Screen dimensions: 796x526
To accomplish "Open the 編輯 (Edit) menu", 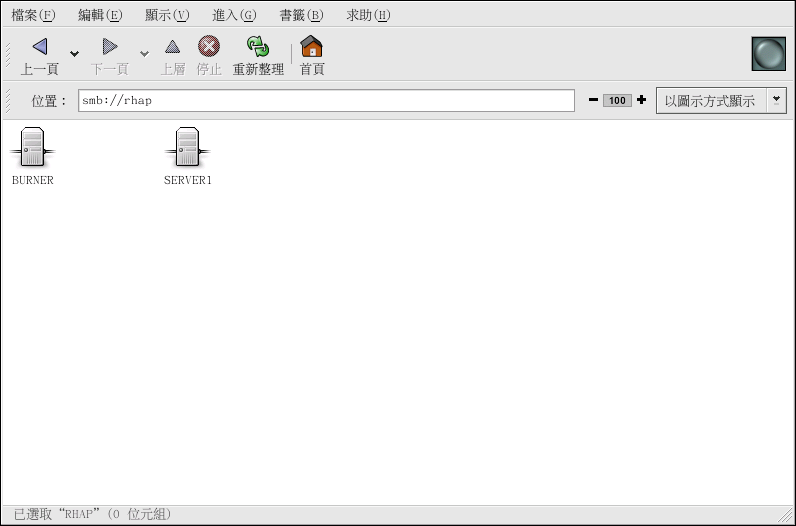I will [x=100, y=15].
